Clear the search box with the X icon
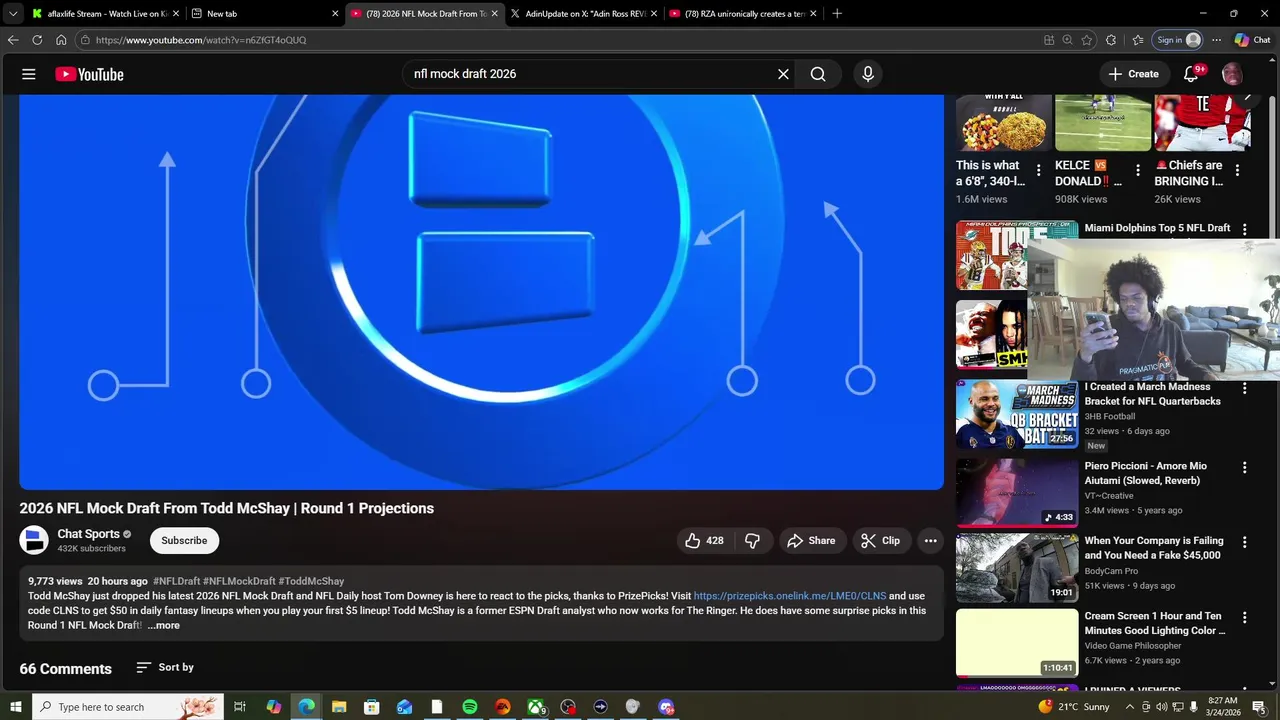This screenshot has height=720, width=1280. (783, 74)
